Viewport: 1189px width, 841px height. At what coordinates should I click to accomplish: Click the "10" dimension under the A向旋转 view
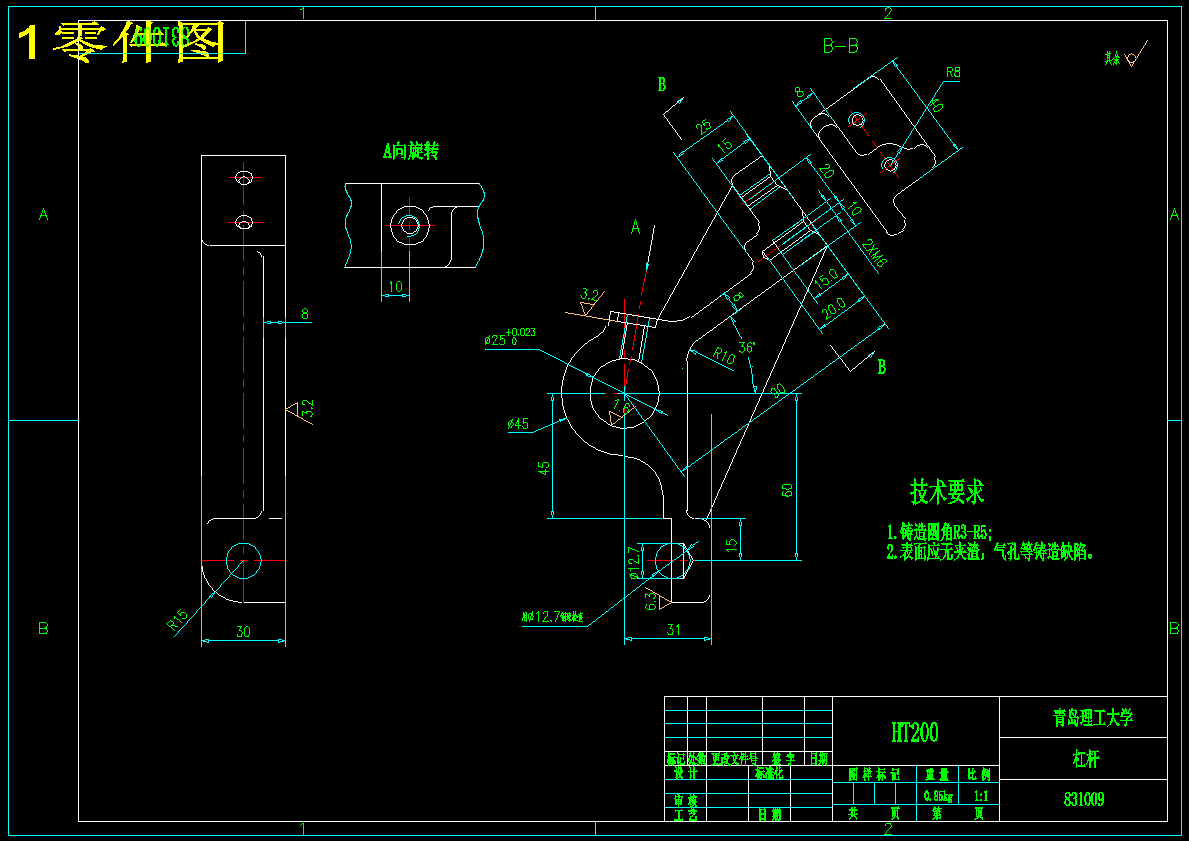click(x=395, y=287)
